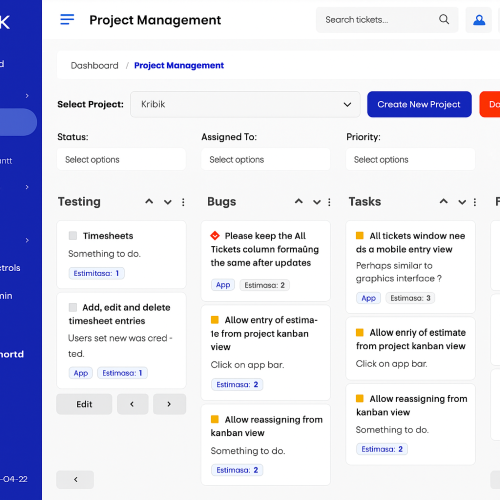Image resolution: width=500 pixels, height=500 pixels.
Task: Open the Testing column three-dot menu
Action: [183, 202]
